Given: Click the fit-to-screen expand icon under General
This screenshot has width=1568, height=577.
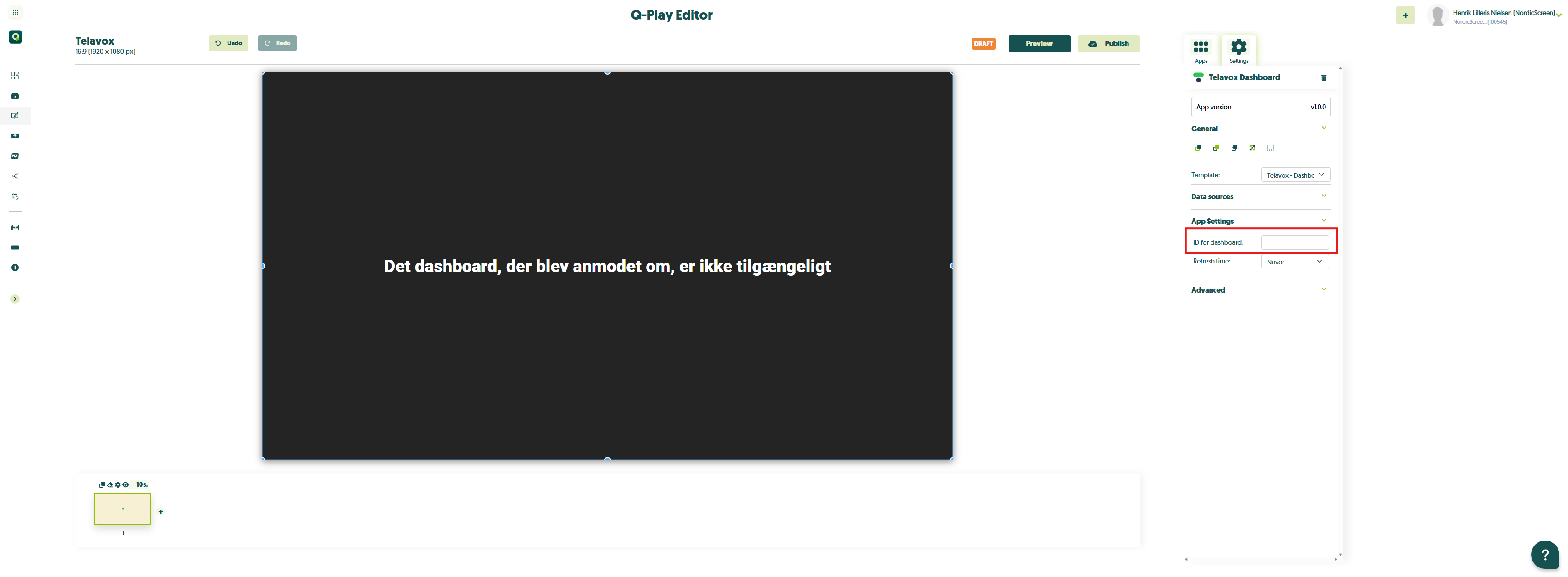Looking at the screenshot, I should pos(1252,148).
